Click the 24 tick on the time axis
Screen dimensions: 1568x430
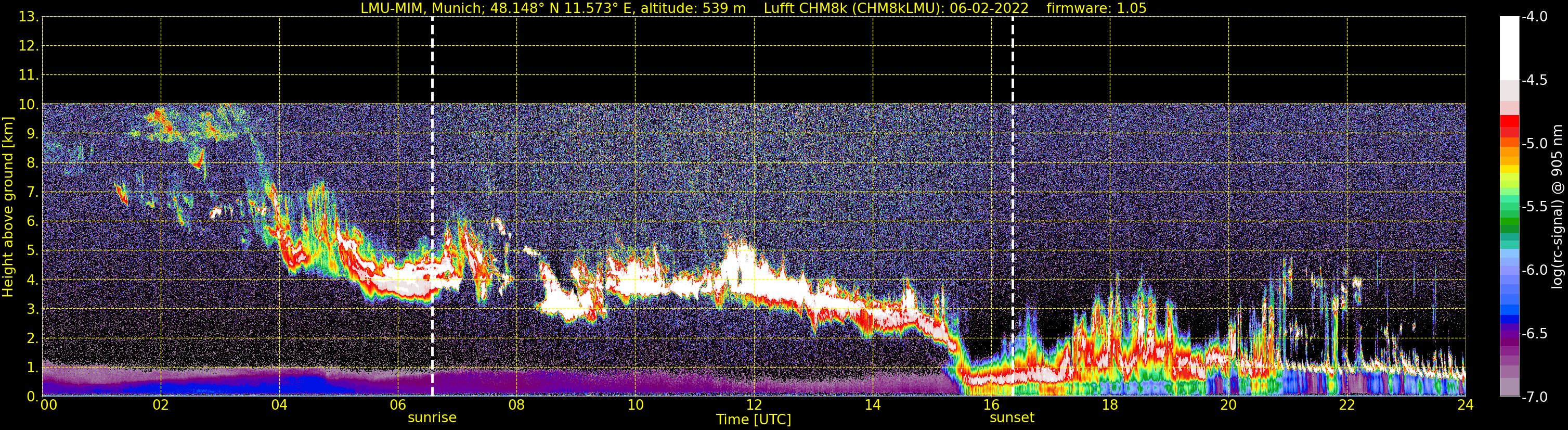(1466, 405)
